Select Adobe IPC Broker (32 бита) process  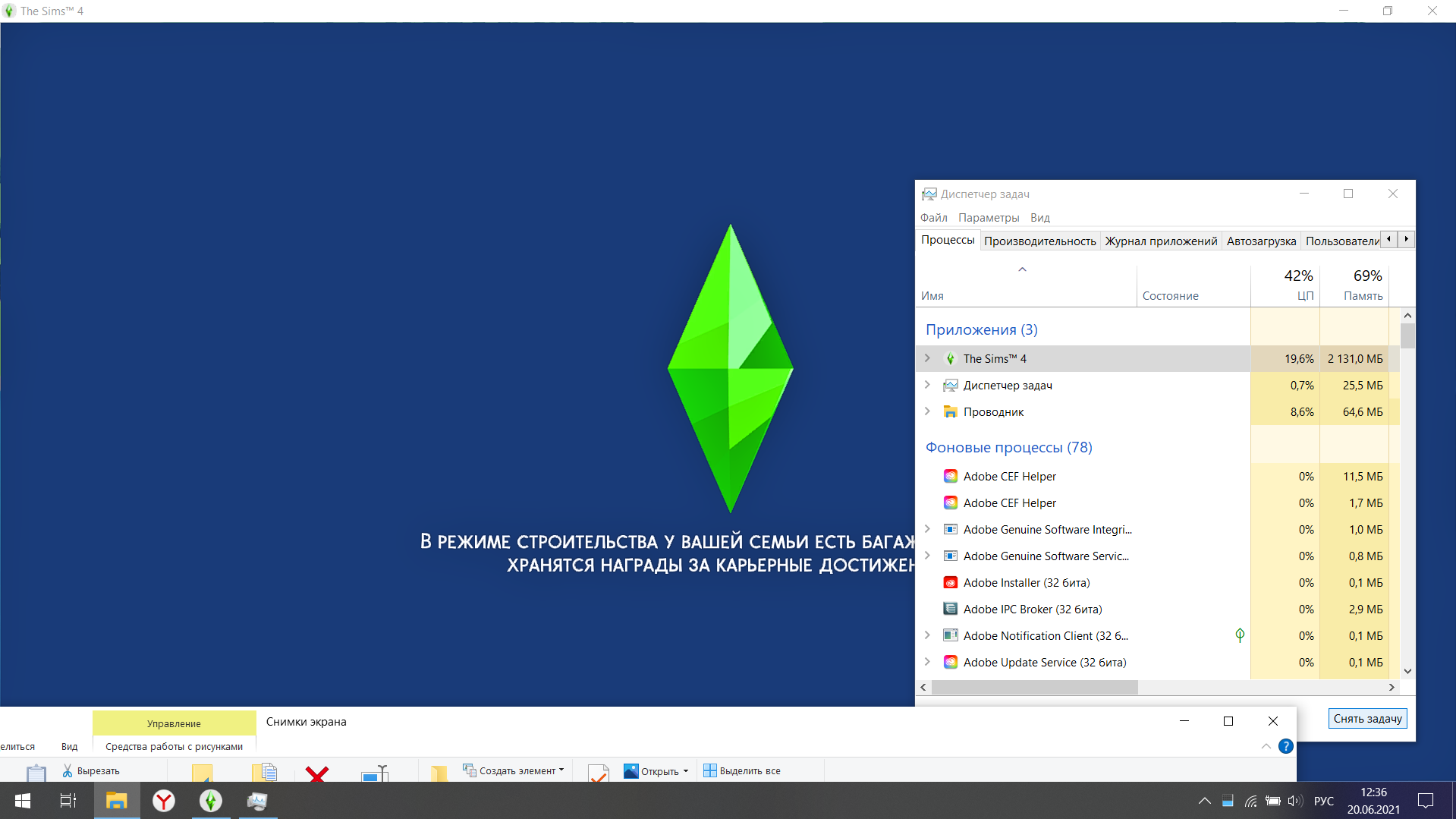1158,609
